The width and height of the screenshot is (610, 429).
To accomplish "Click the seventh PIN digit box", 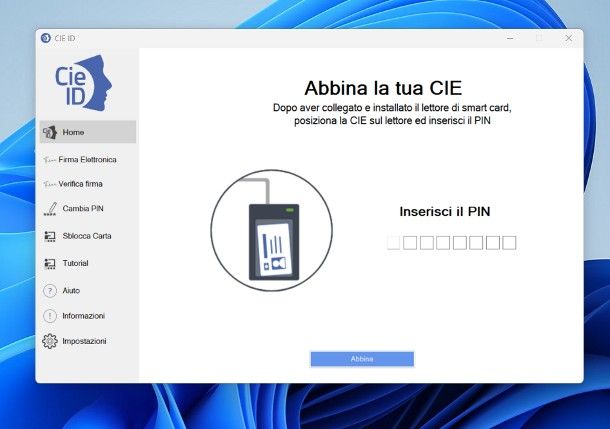I will pyautogui.click(x=493, y=243).
